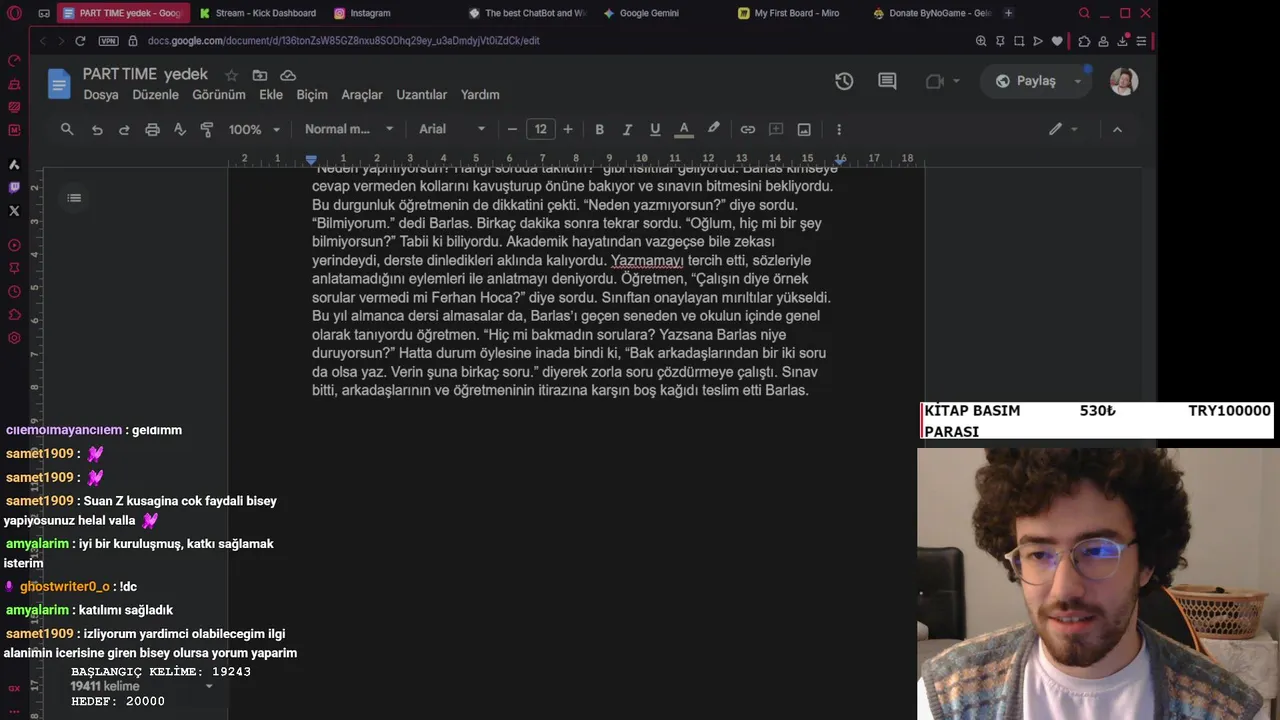
Task: Open the editing mode pencil dropdown
Action: click(1062, 129)
